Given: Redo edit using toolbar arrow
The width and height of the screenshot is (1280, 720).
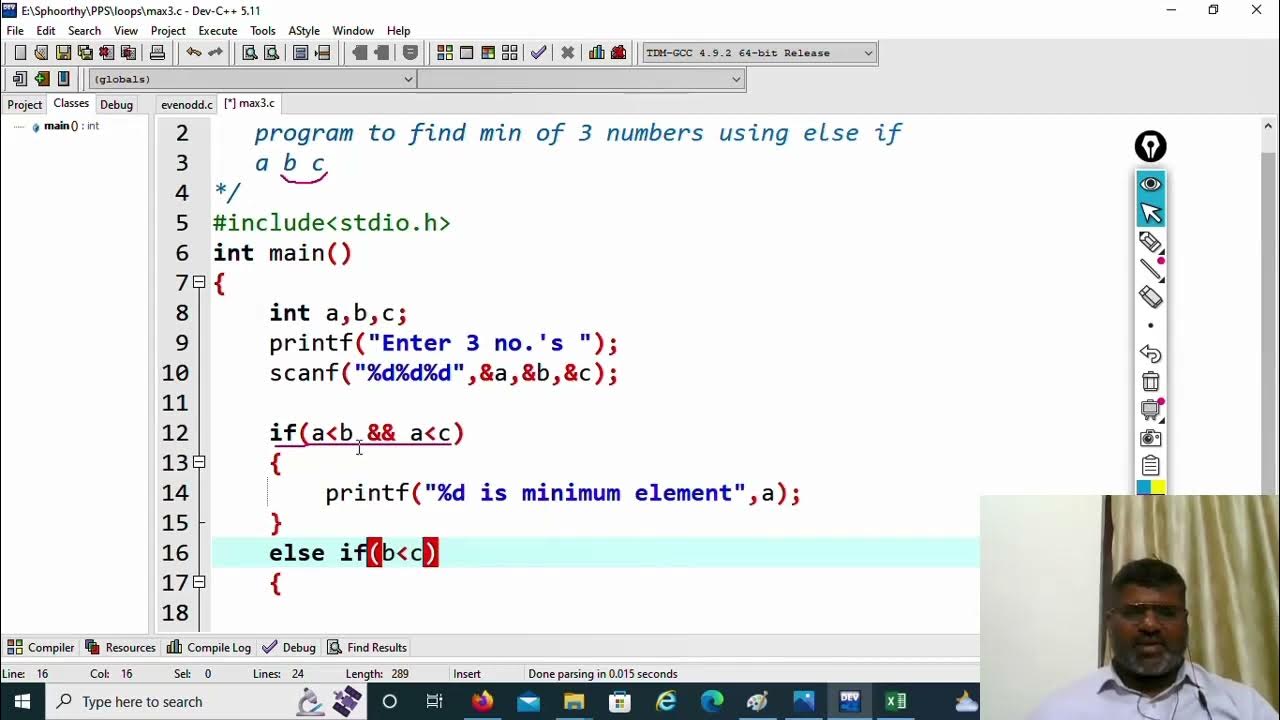Looking at the screenshot, I should 215,53.
